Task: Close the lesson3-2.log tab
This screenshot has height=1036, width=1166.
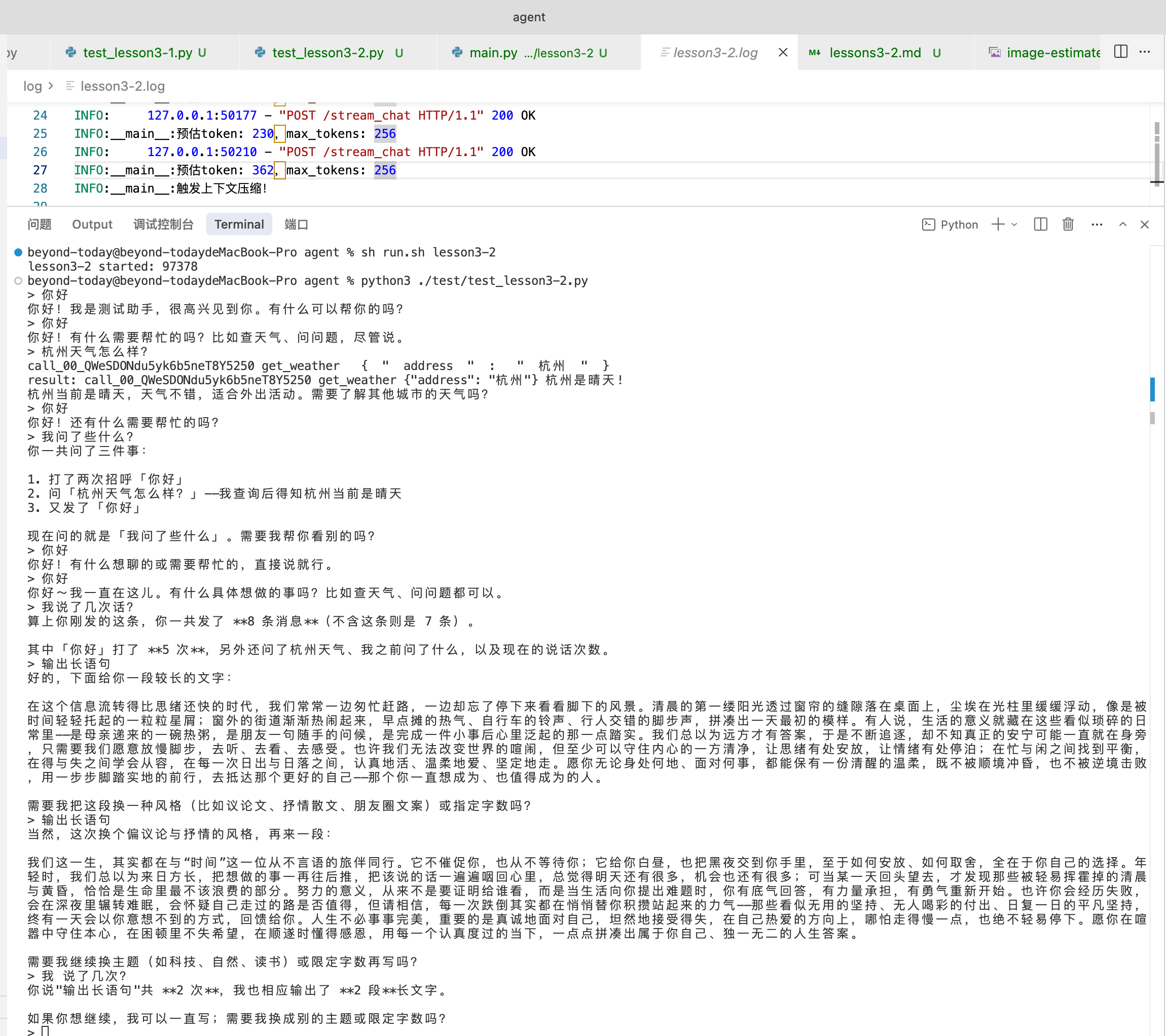Action: (x=783, y=53)
